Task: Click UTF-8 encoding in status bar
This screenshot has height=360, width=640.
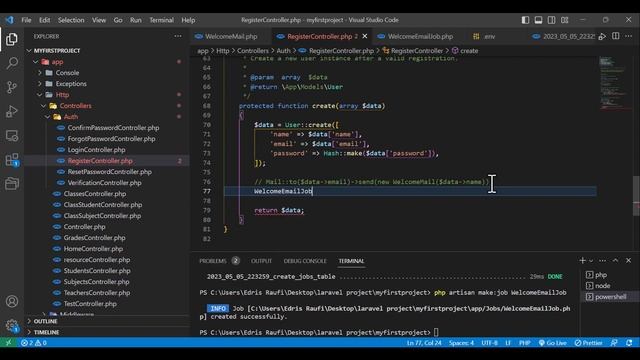Action: 489,342
